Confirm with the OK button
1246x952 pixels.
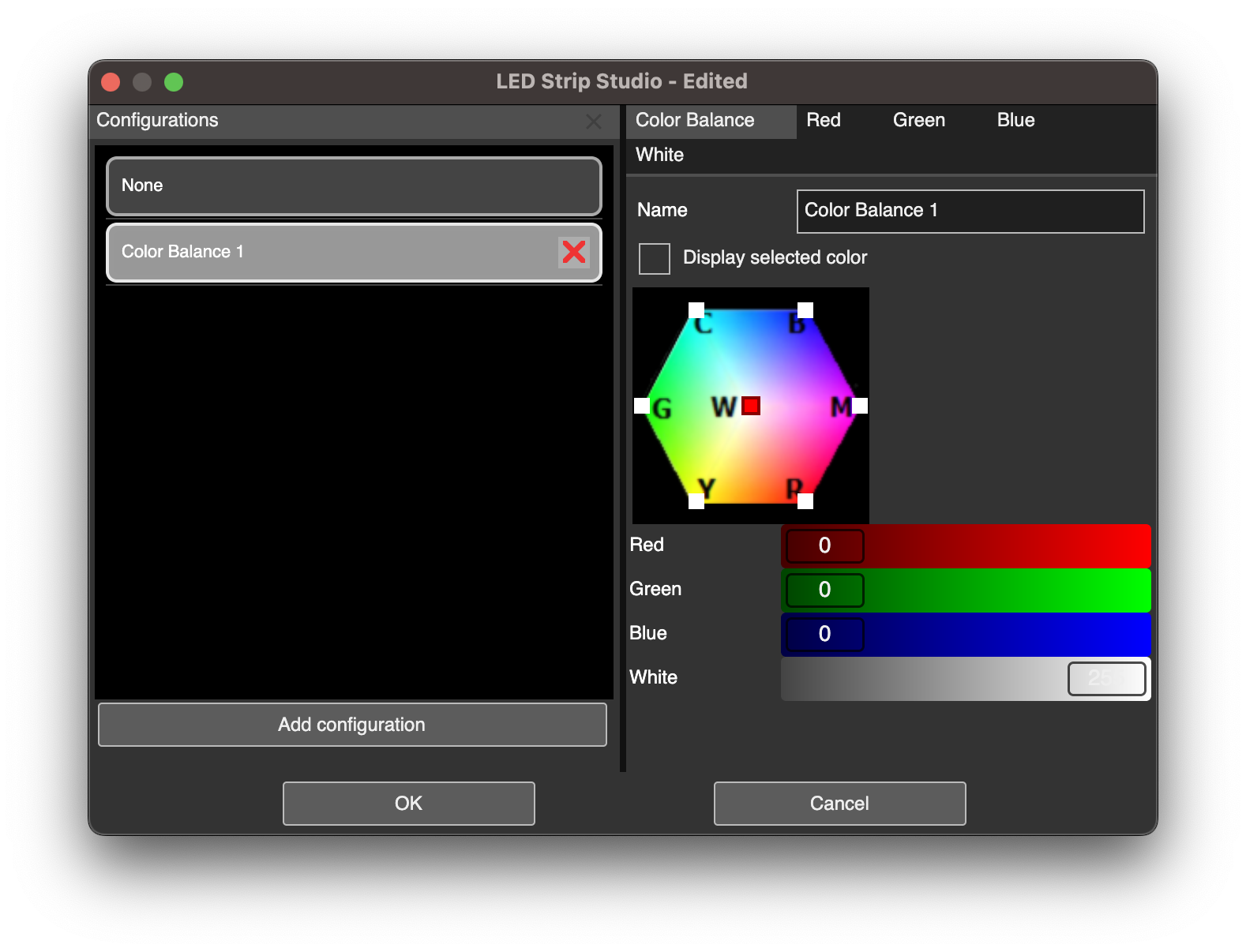pos(409,804)
